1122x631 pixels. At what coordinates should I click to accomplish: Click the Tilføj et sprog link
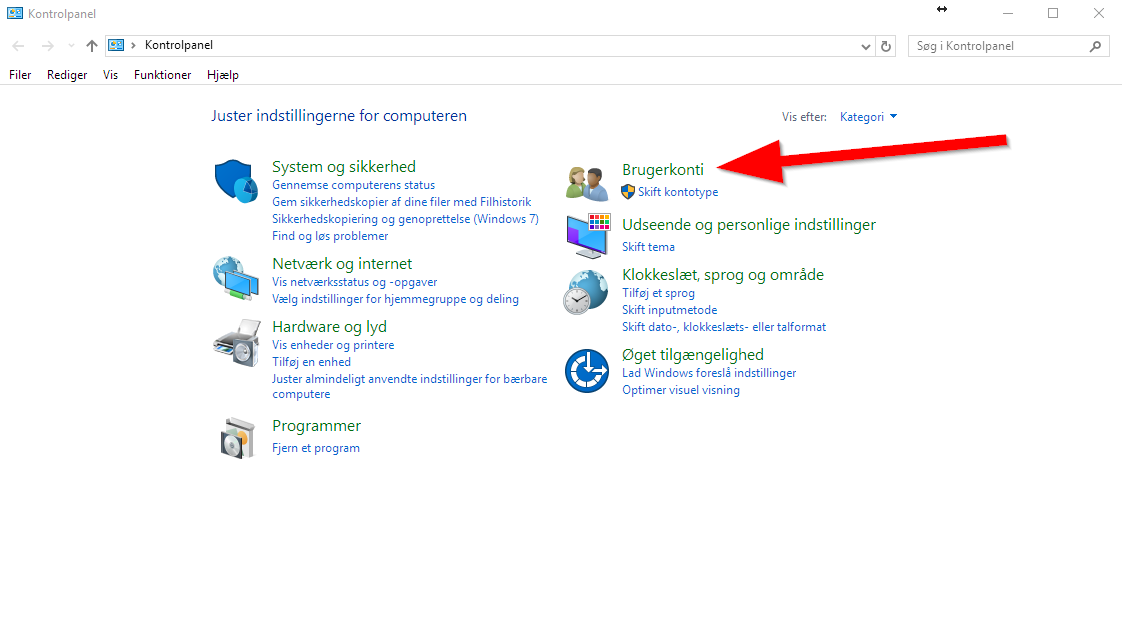click(x=658, y=293)
